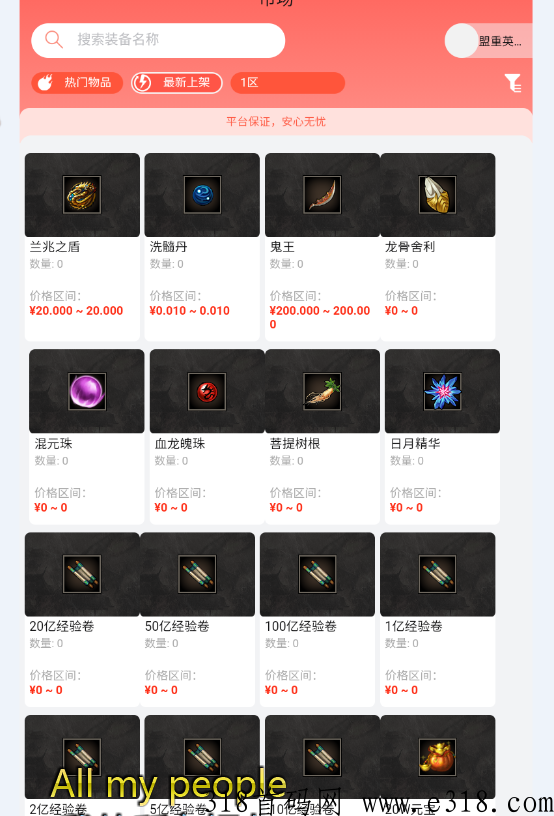554x816 pixels.
Task: Open the gold treasure pot item icon
Action: point(437,757)
